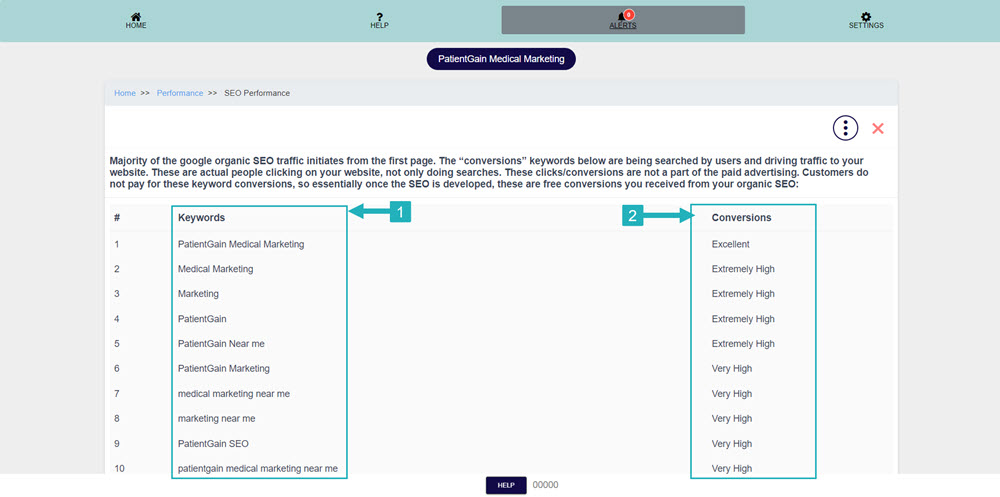Click the 00000 counter in the bottom bar
Viewport: 1000px width, 497px height.
(545, 485)
